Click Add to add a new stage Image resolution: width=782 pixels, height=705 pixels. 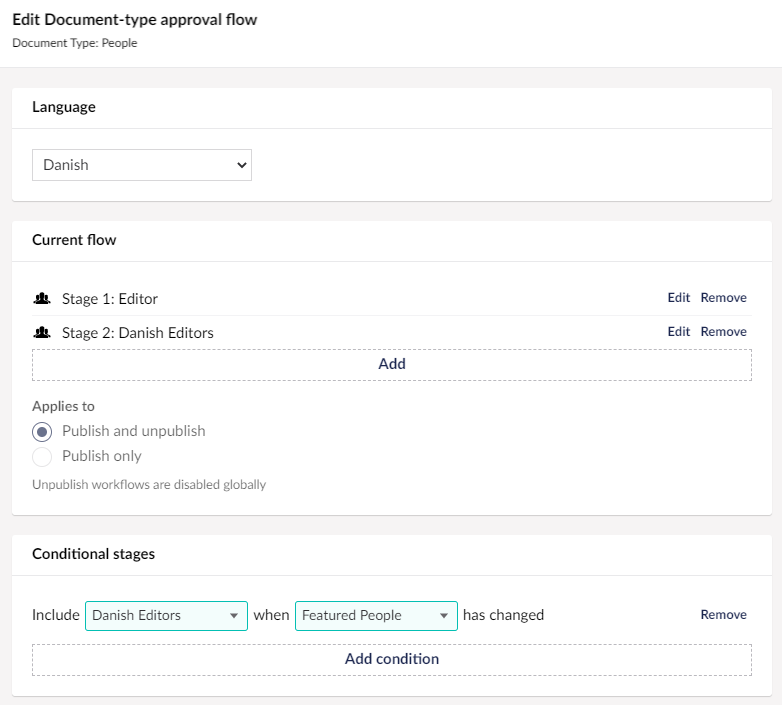pyautogui.click(x=391, y=364)
